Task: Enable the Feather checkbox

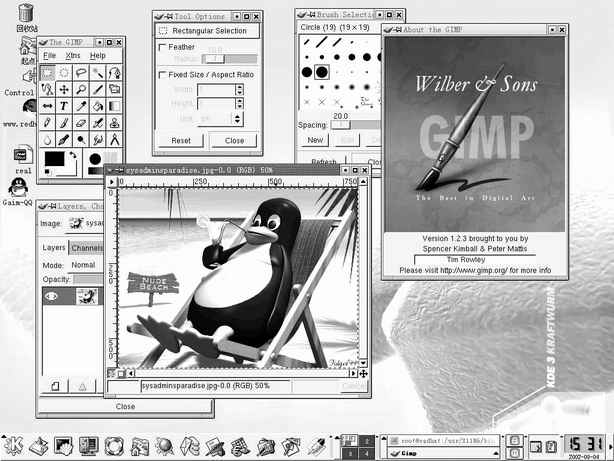Action: pos(163,47)
